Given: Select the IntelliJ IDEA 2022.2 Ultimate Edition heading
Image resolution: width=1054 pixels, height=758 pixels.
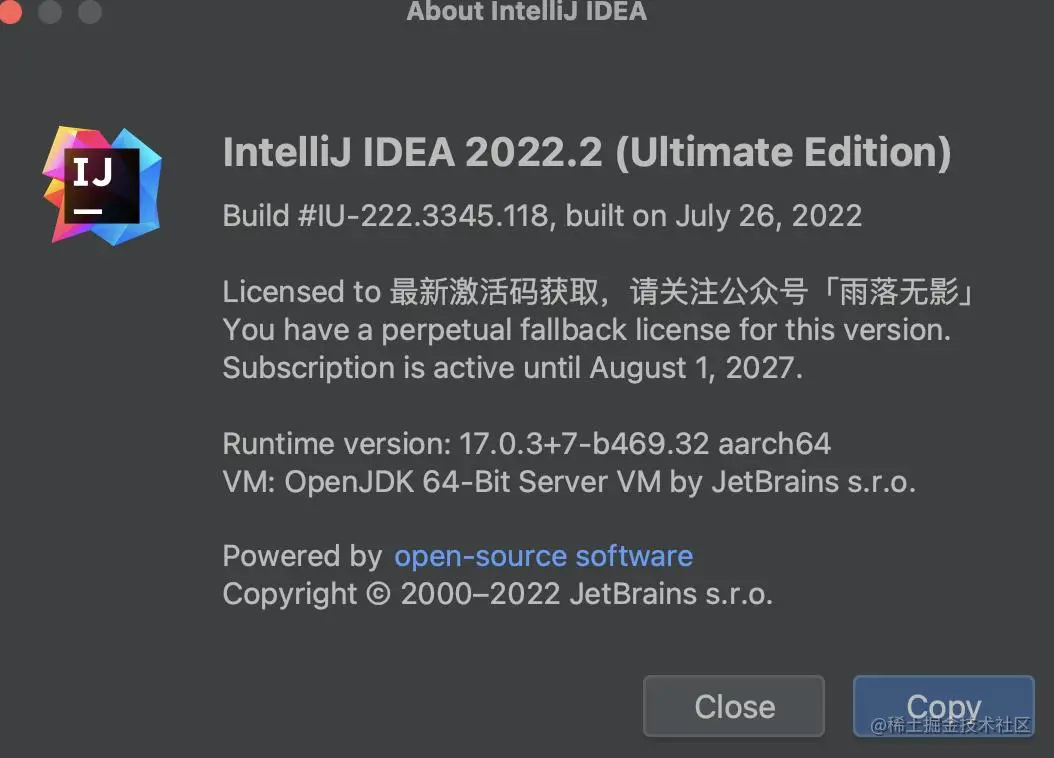Looking at the screenshot, I should tap(587, 152).
